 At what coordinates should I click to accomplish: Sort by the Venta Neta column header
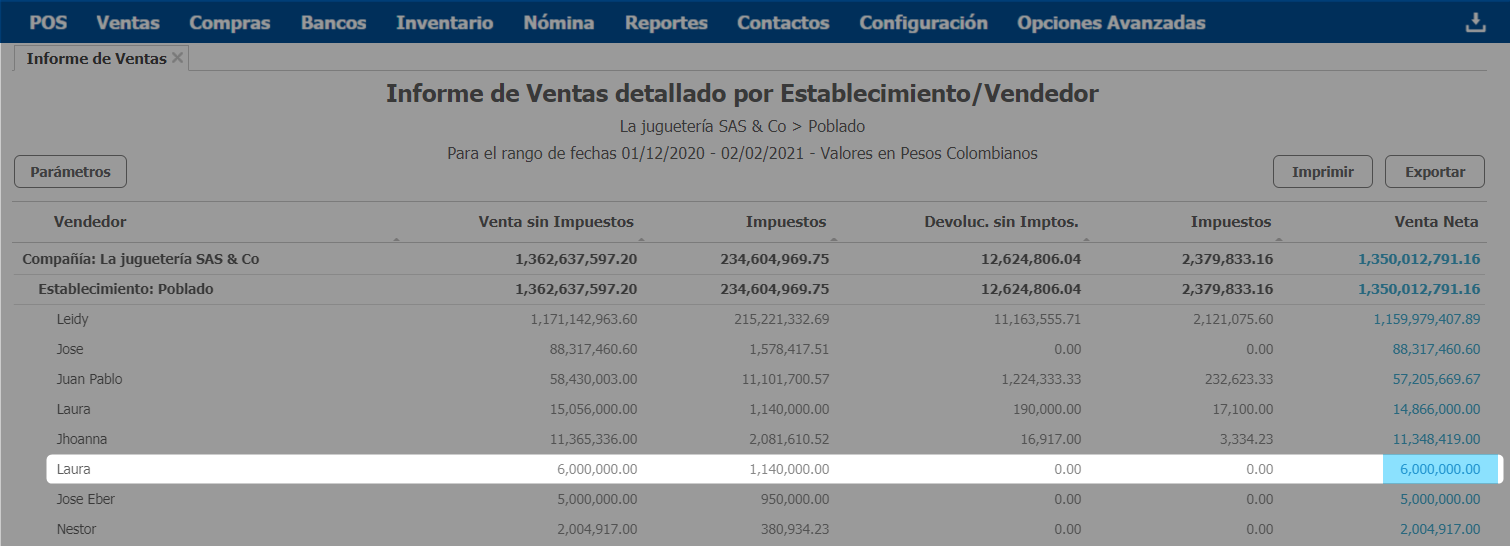tap(1436, 222)
